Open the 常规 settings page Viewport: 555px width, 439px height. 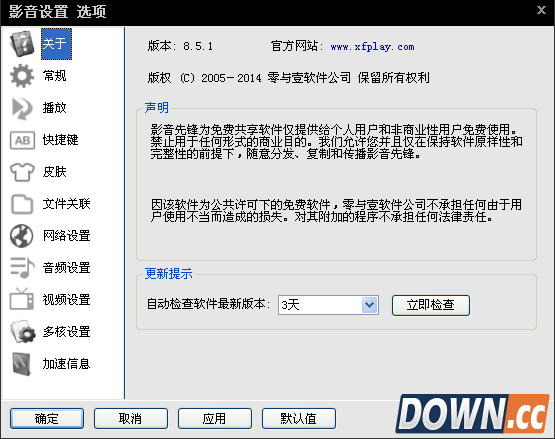coord(55,76)
